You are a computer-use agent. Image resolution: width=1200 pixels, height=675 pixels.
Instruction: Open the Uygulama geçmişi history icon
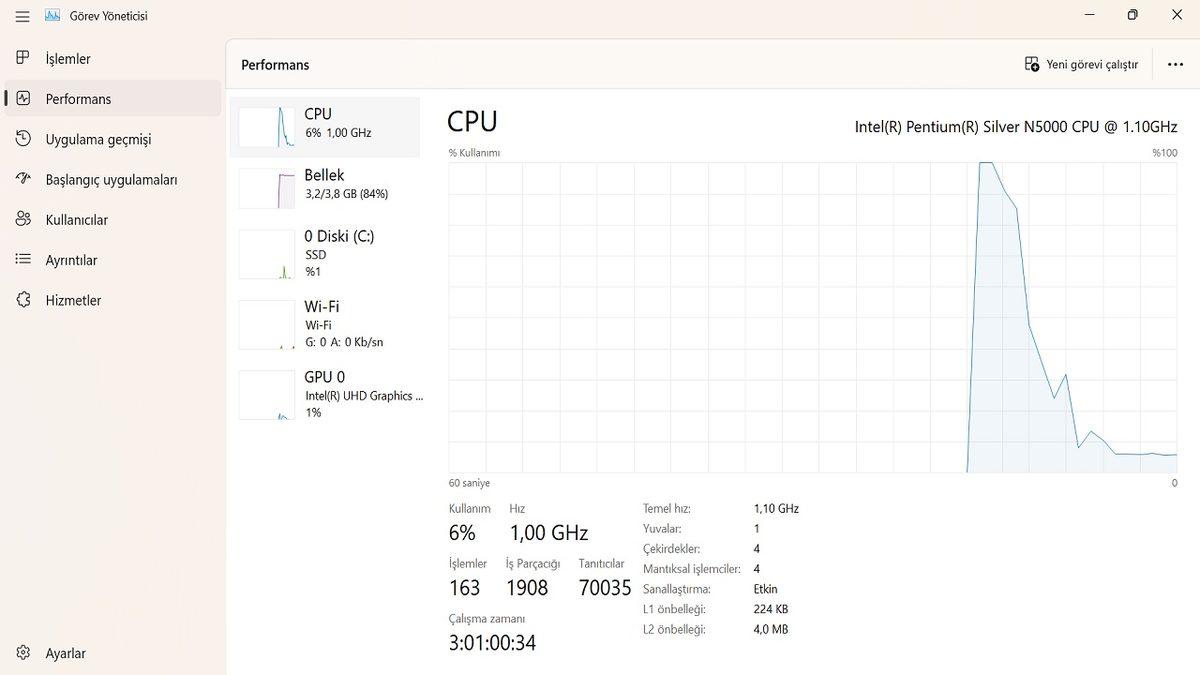point(23,139)
